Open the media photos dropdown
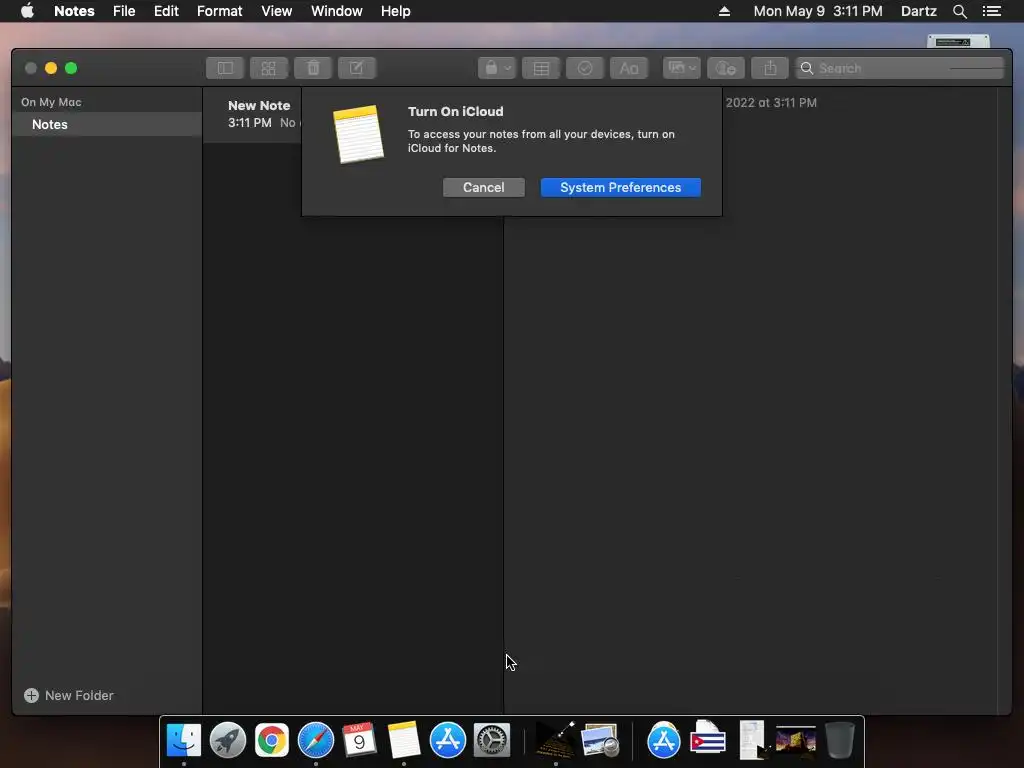Image resolution: width=1024 pixels, height=768 pixels. (x=682, y=68)
